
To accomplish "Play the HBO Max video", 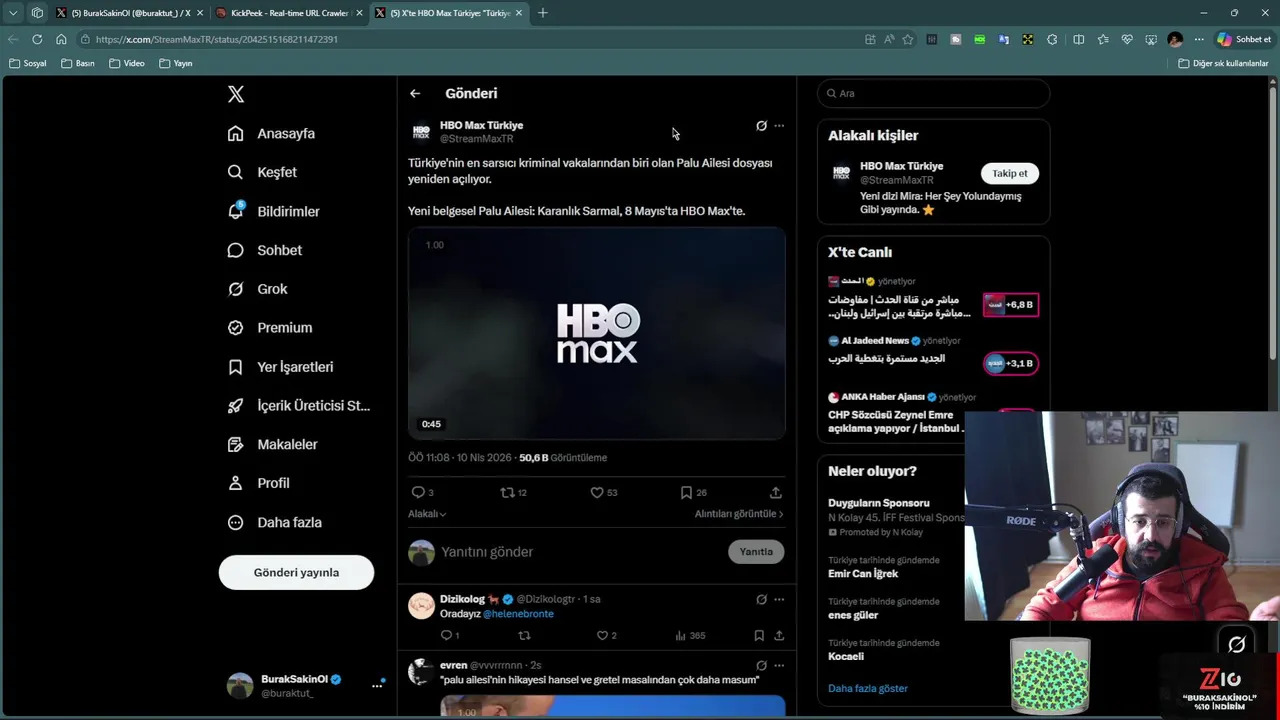I will click(x=596, y=334).
